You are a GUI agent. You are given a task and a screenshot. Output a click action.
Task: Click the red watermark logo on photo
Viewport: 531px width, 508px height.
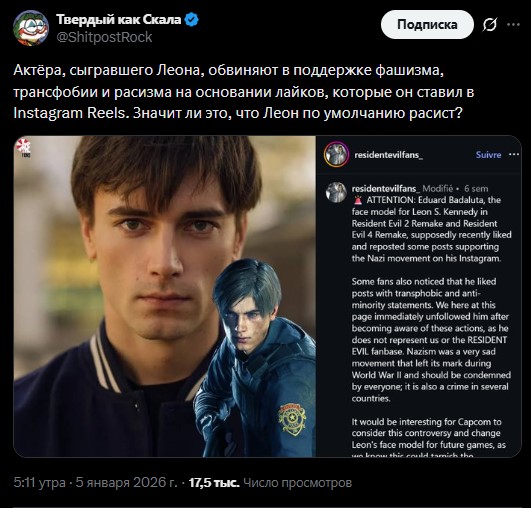[24, 147]
